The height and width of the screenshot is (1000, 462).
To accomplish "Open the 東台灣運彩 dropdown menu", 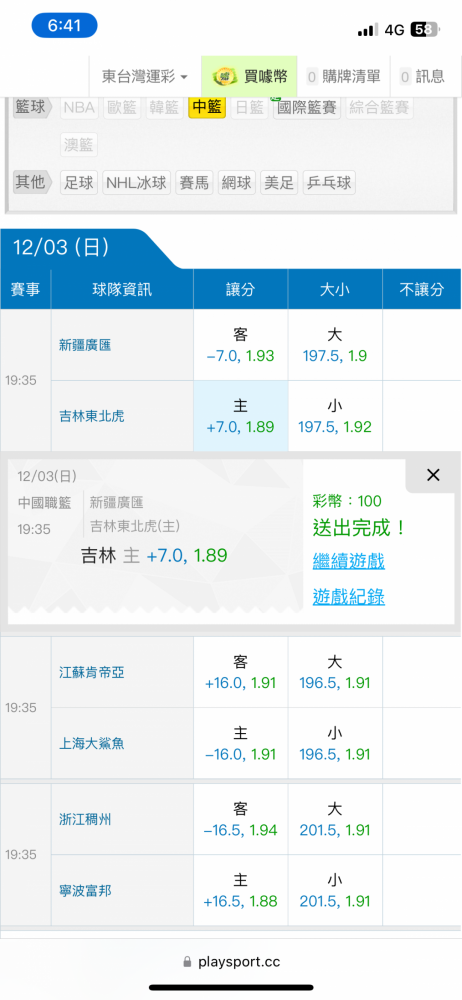I will coord(145,77).
